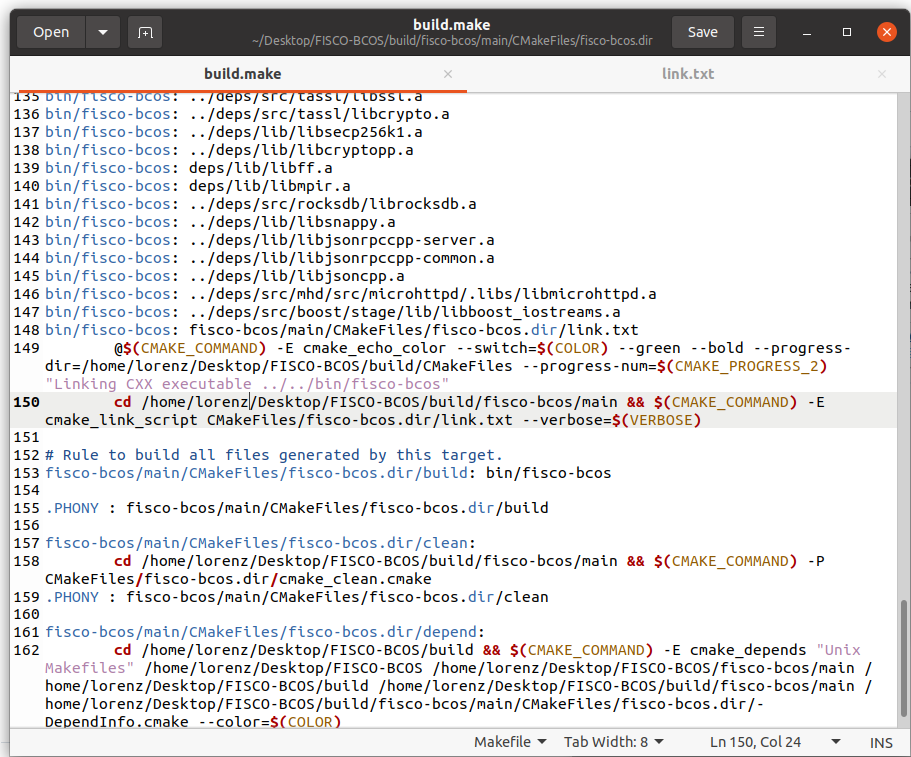Viewport: 911px width, 757px height.
Task: Switch to the build.make tab
Action: pos(242,74)
